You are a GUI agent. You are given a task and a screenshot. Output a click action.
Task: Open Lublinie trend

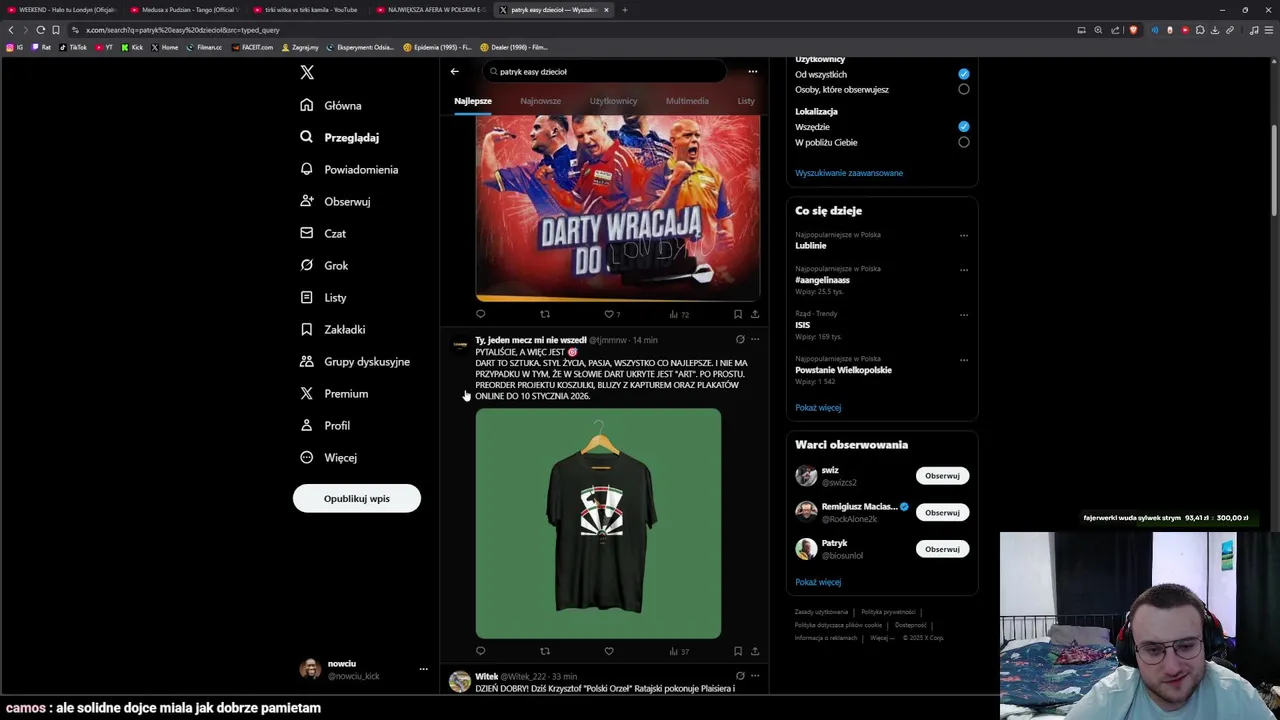(811, 245)
